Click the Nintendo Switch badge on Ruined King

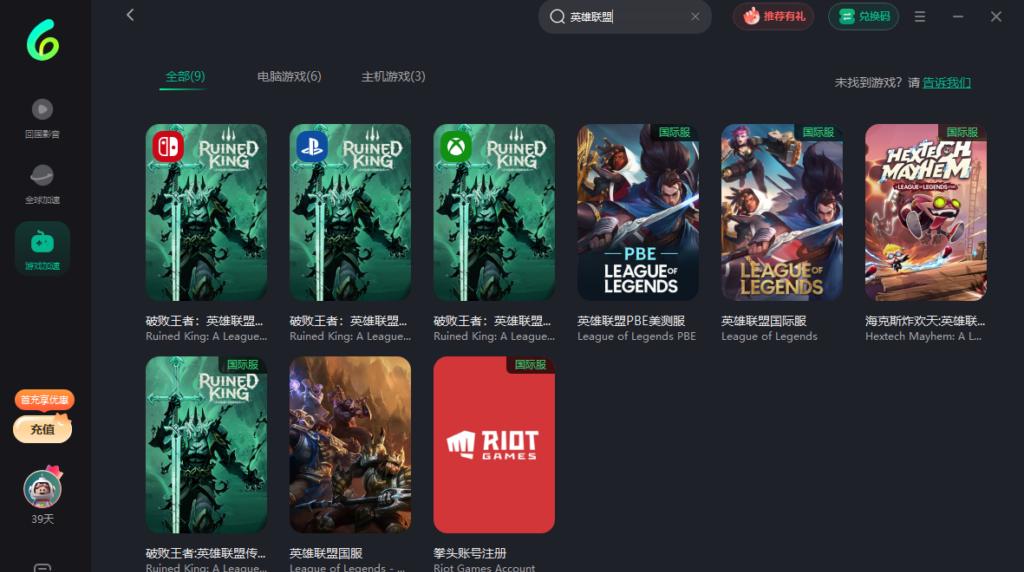tap(168, 146)
